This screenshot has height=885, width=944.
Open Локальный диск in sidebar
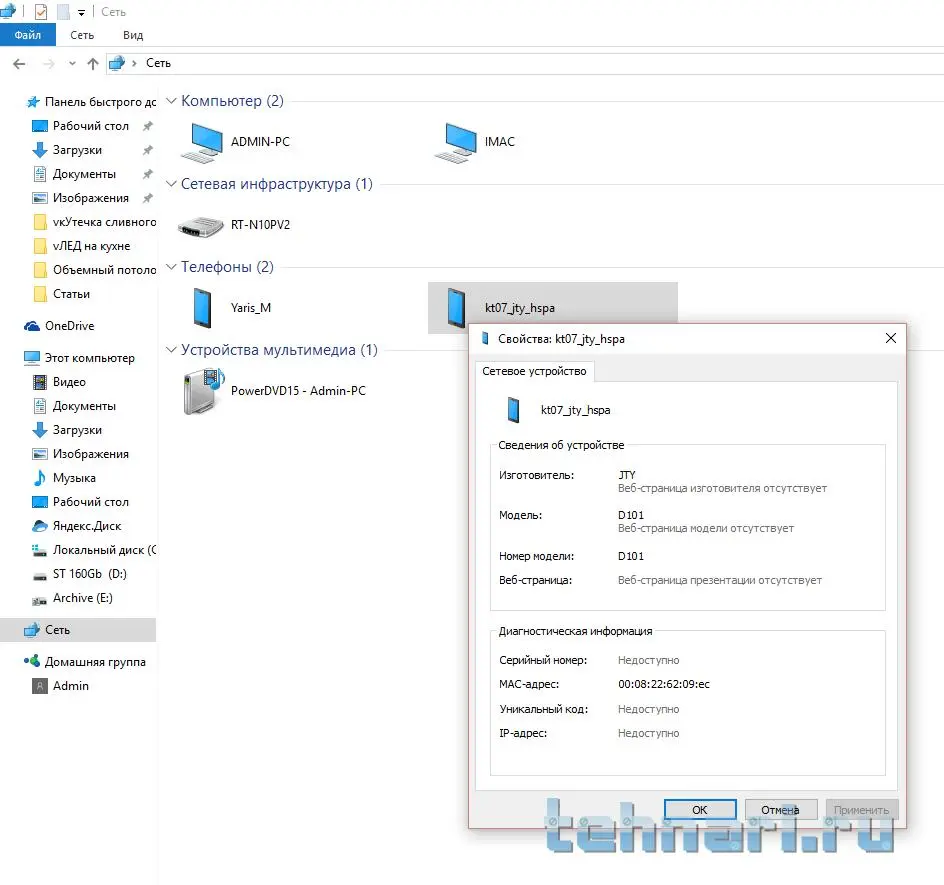point(95,550)
